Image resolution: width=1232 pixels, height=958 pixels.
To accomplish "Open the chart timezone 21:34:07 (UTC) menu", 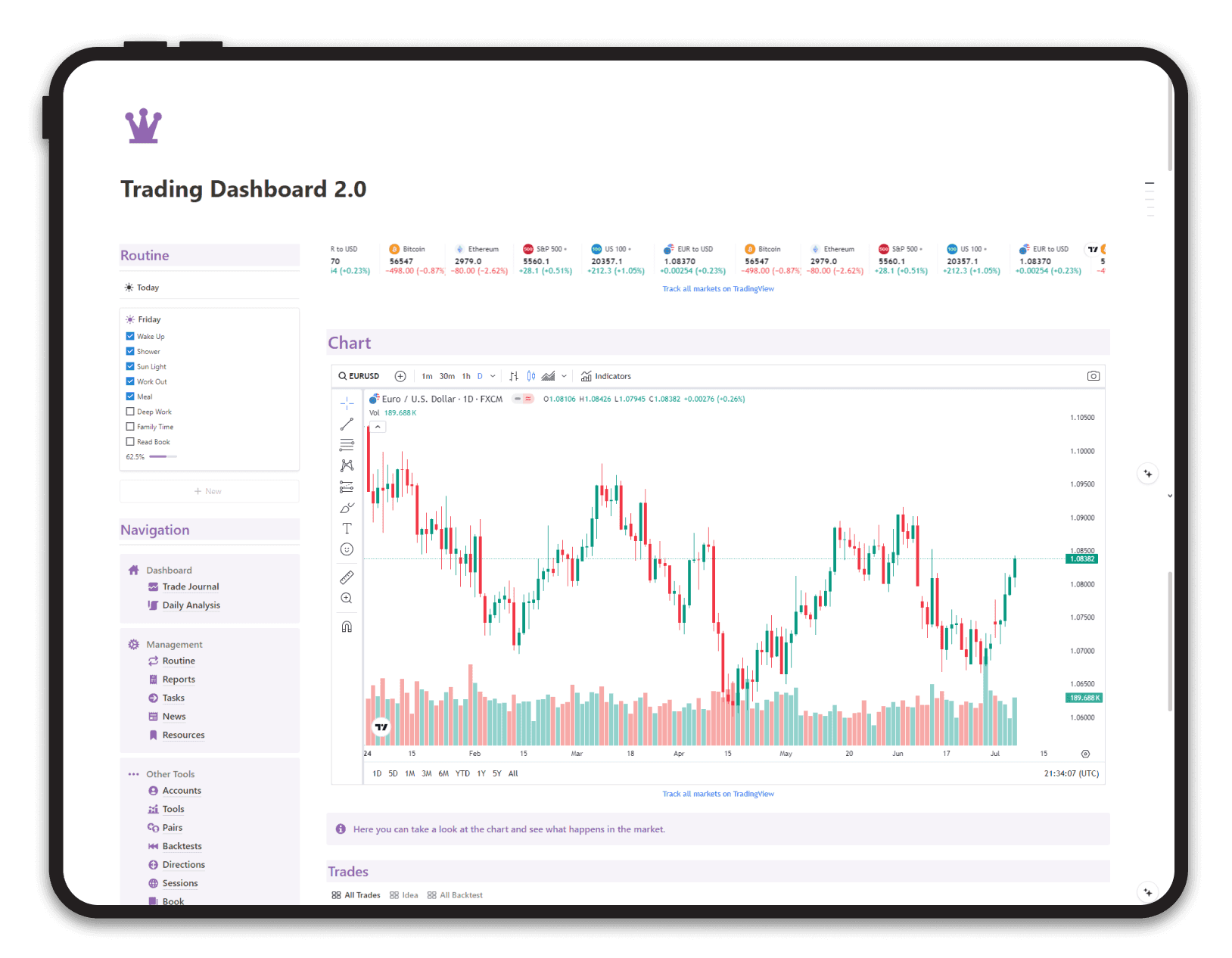I will 1072,773.
